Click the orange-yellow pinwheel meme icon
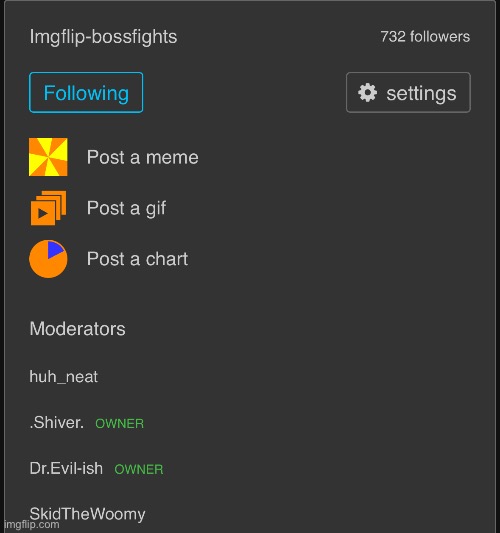Screen dimensions: 500x533 coord(48,157)
